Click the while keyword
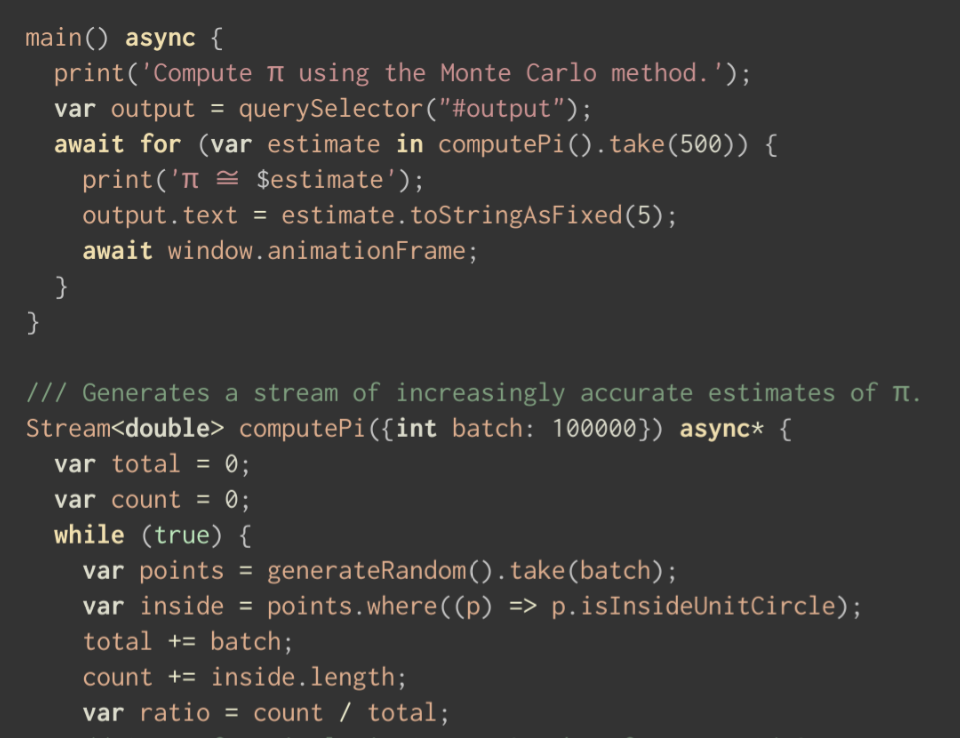960x738 pixels. click(89, 535)
